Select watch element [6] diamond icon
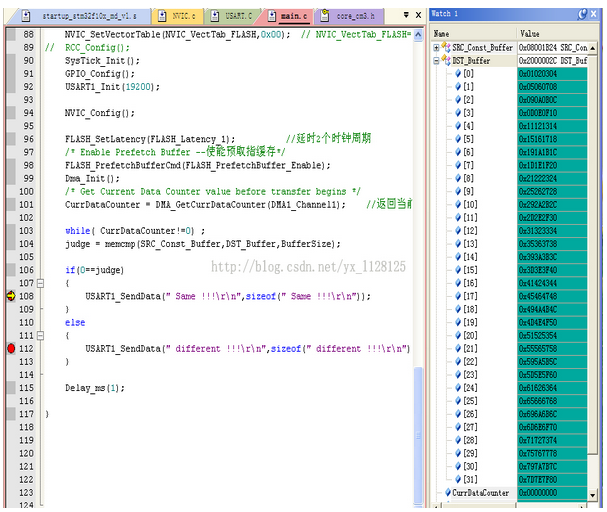Screen dimensions: 607x512 [458, 152]
